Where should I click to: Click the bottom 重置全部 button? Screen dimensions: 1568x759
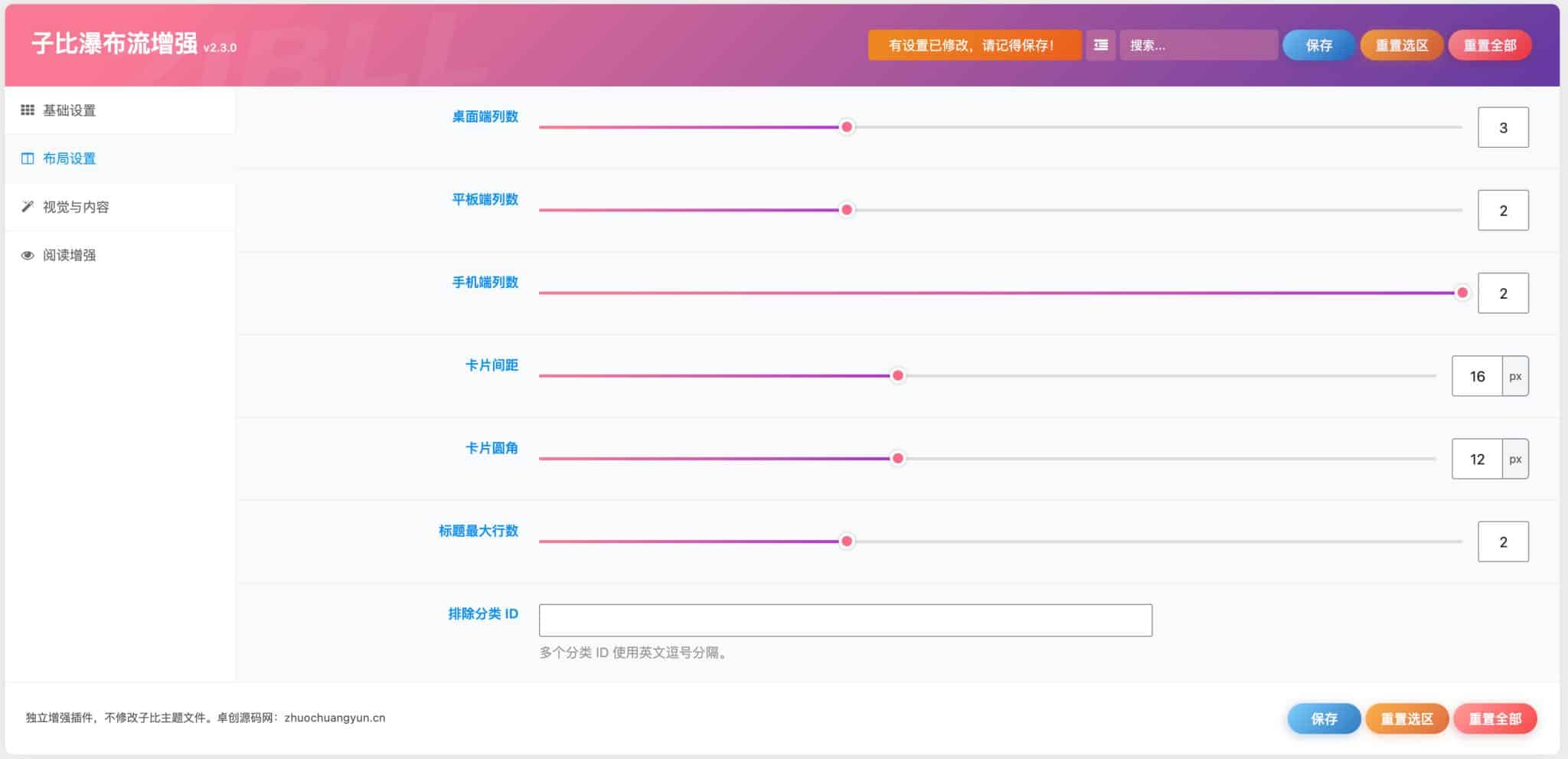pyautogui.click(x=1494, y=718)
